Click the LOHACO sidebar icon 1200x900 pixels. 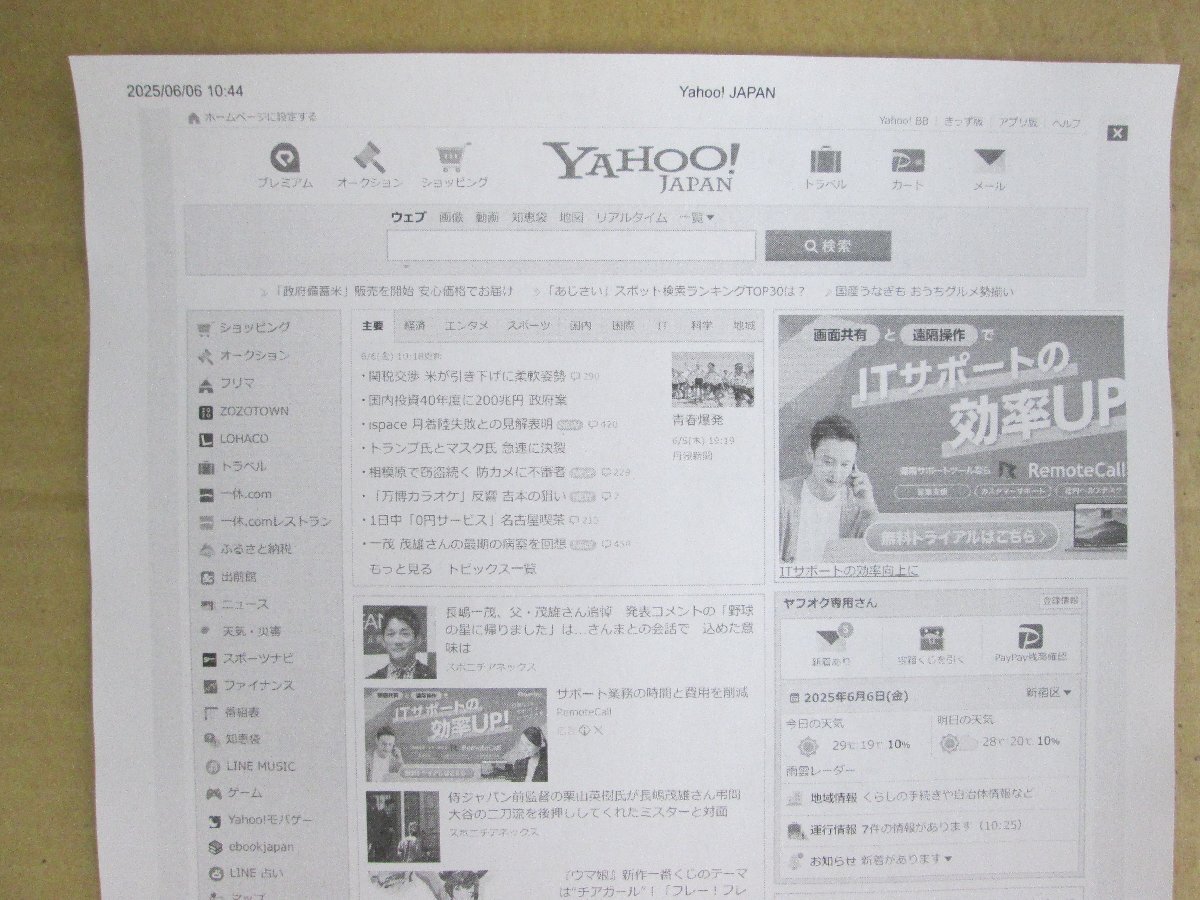click(206, 439)
